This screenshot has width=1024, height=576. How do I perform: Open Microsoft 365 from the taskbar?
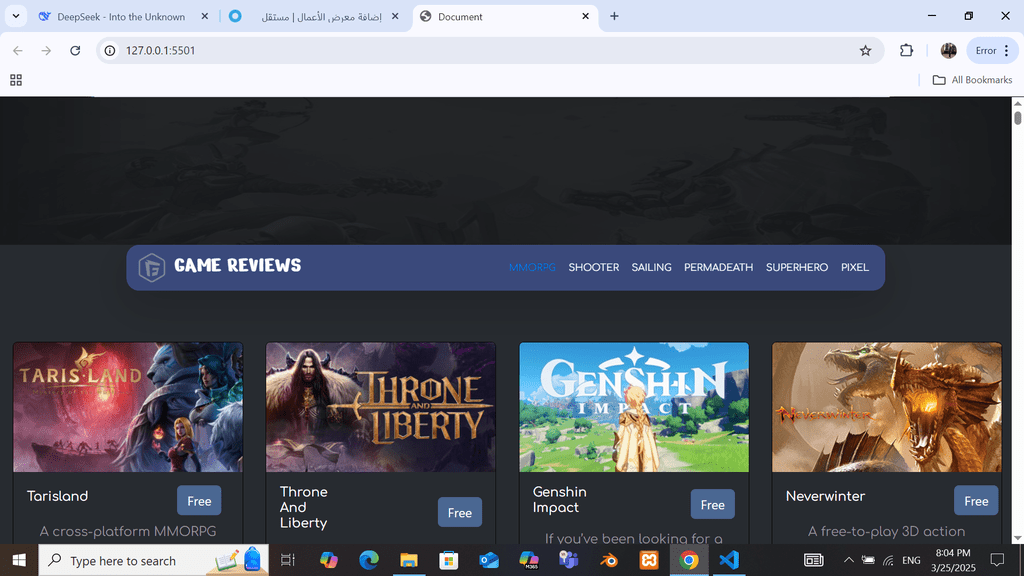click(x=528, y=560)
